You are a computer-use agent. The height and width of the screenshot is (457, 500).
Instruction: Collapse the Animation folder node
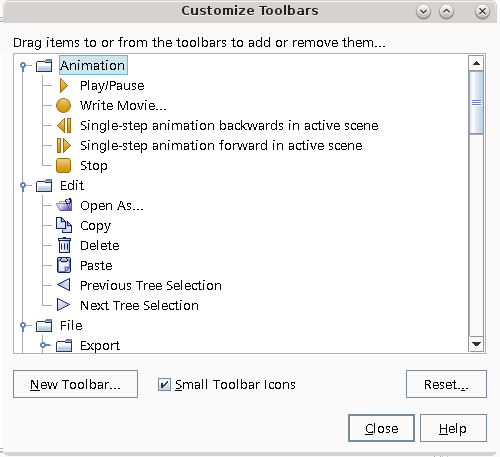[23, 66]
